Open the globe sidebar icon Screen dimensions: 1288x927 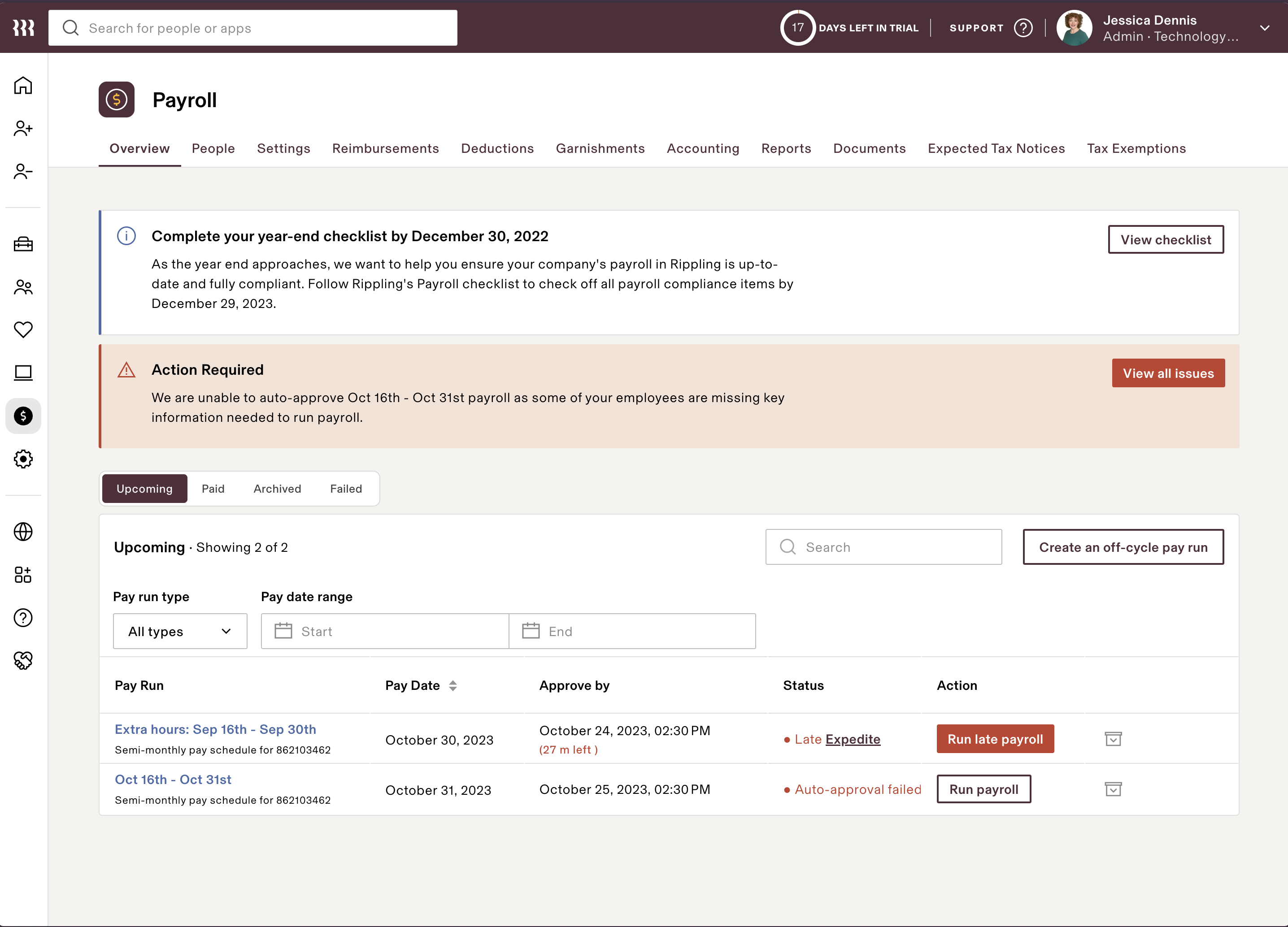23,532
